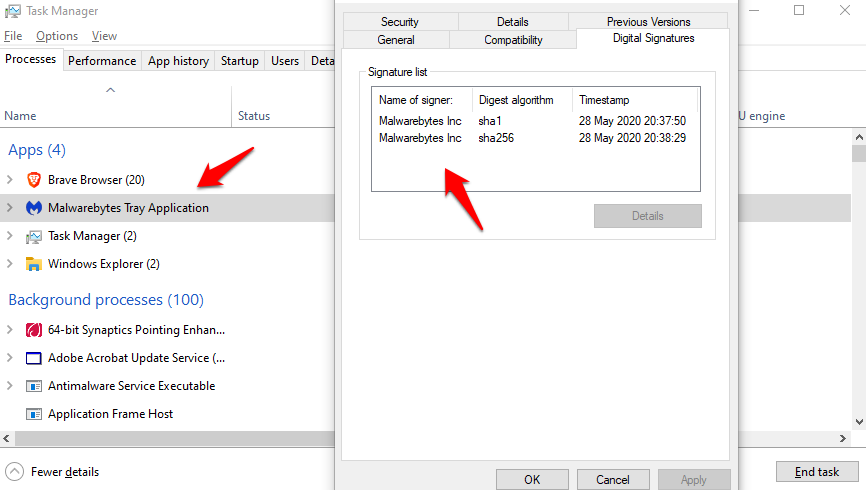Image resolution: width=866 pixels, height=490 pixels.
Task: Open the Previous Versions tab
Action: [x=648, y=22]
